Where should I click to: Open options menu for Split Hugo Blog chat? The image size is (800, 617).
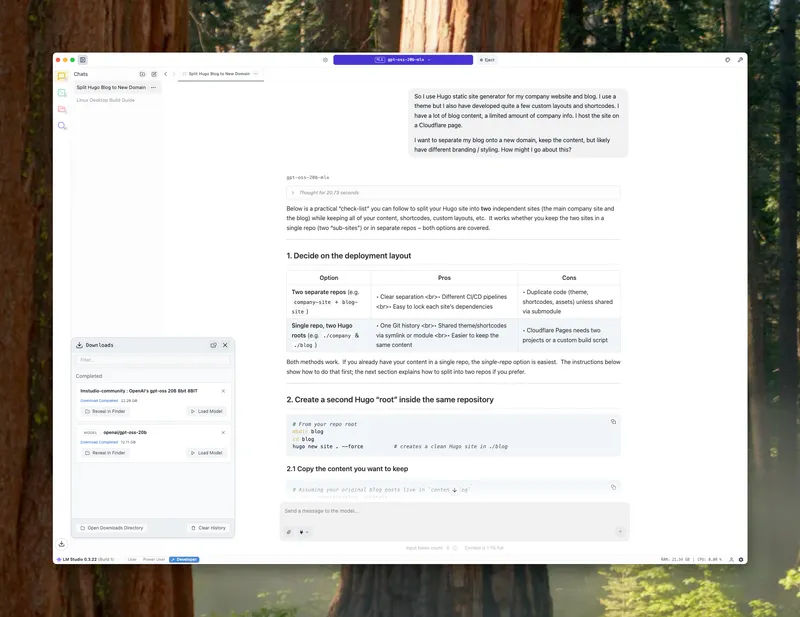point(153,87)
